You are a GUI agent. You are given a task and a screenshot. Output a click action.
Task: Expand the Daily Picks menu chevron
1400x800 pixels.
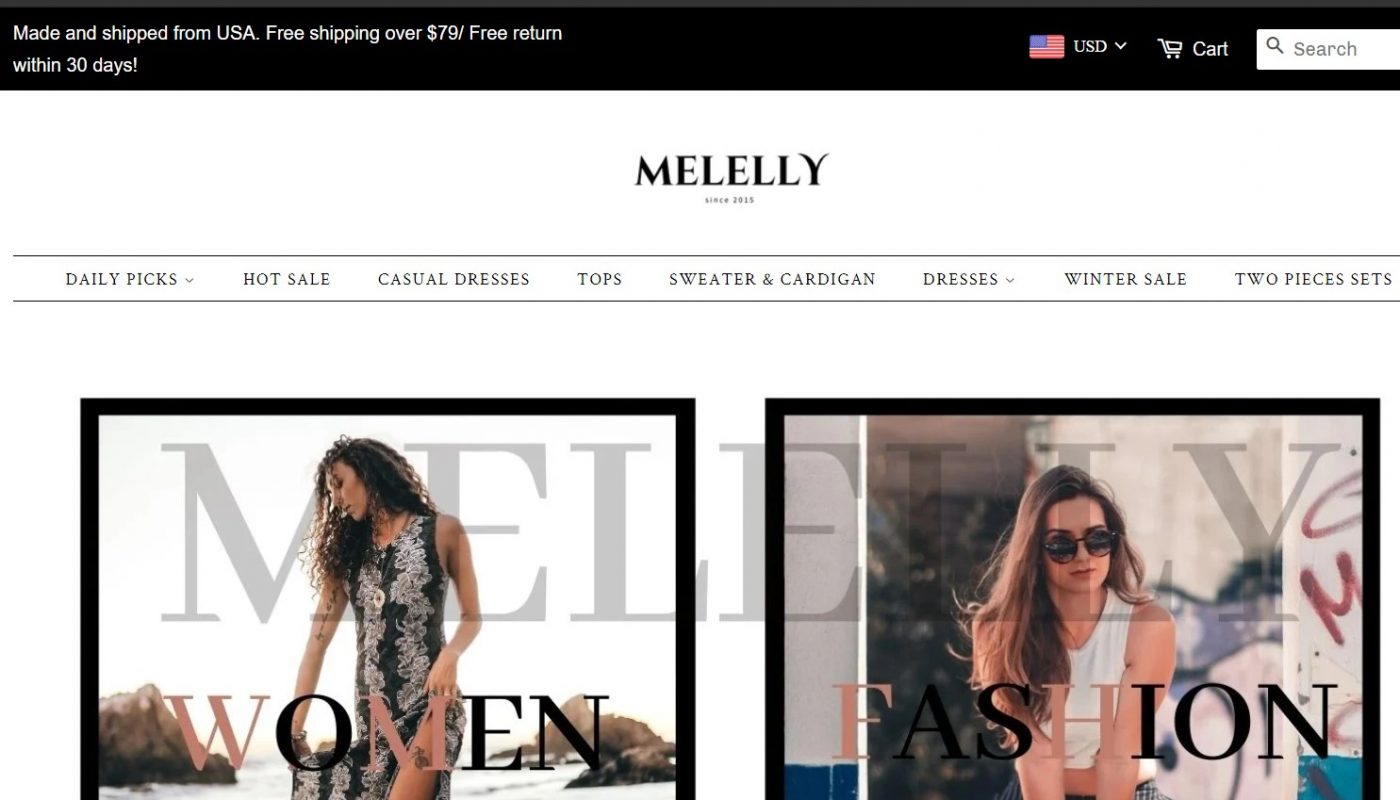189,281
